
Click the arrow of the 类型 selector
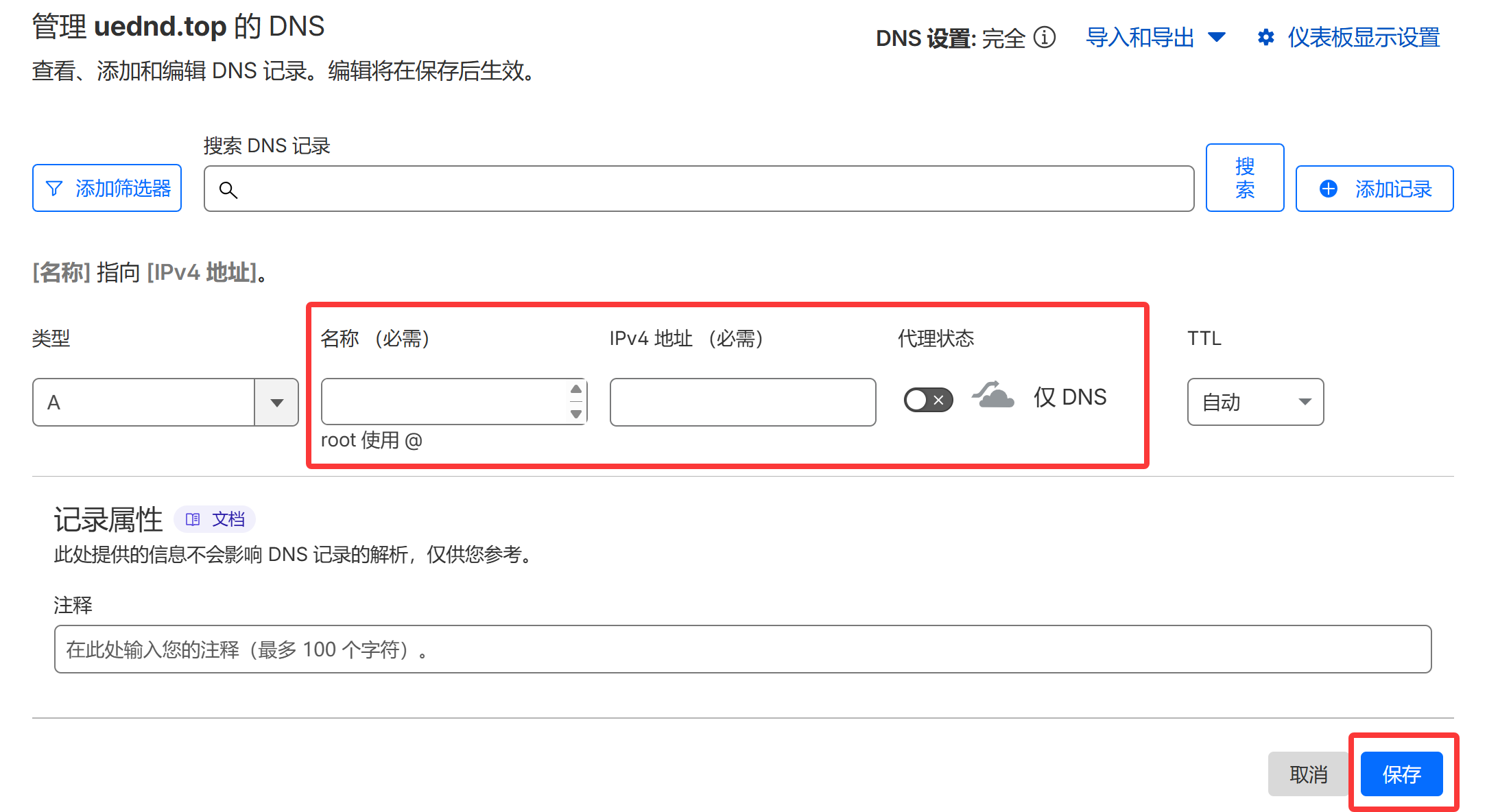(x=277, y=403)
